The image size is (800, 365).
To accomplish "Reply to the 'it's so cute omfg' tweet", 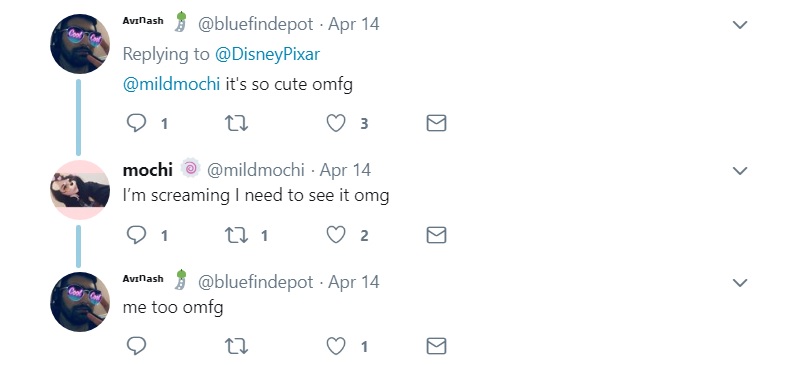I will [x=136, y=123].
